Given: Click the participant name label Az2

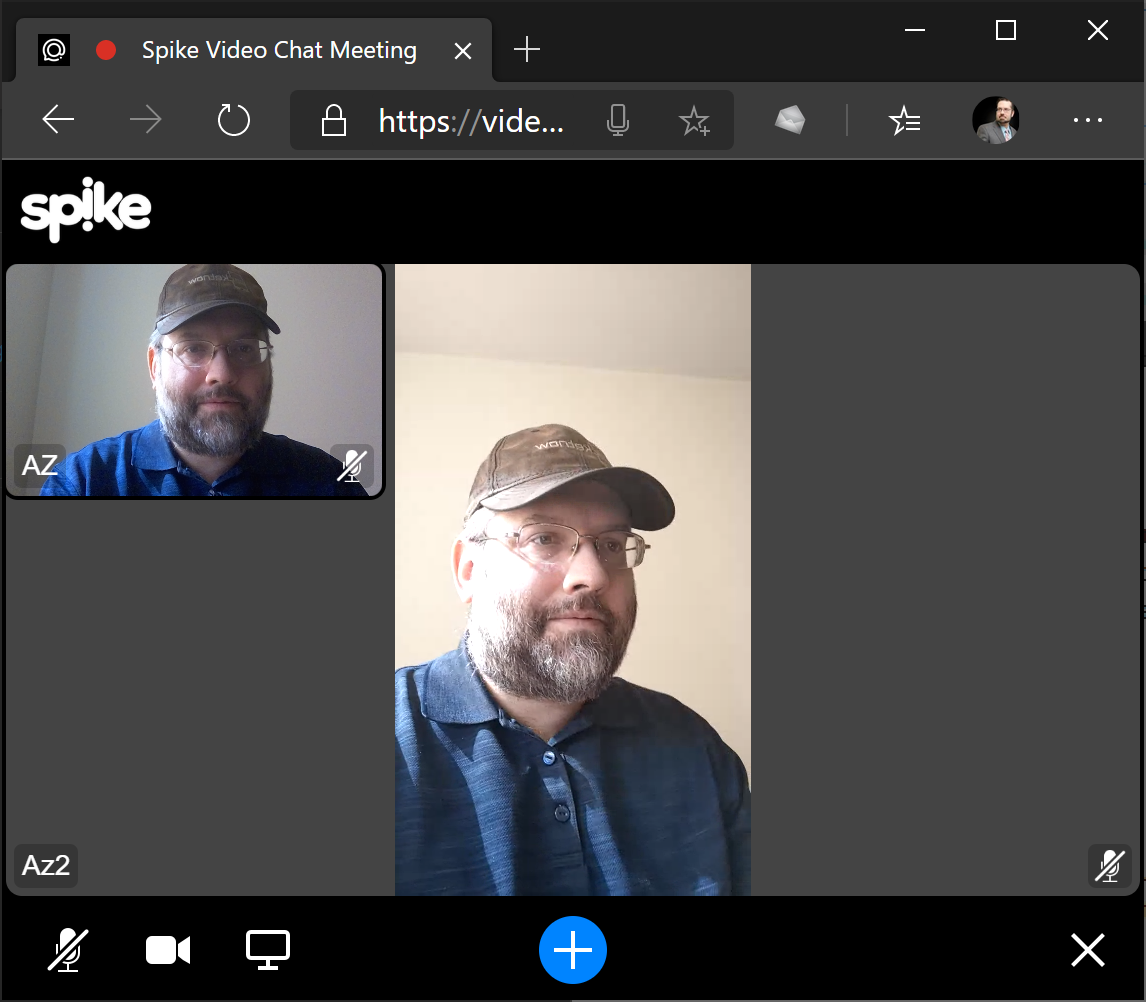Looking at the screenshot, I should click(x=44, y=866).
